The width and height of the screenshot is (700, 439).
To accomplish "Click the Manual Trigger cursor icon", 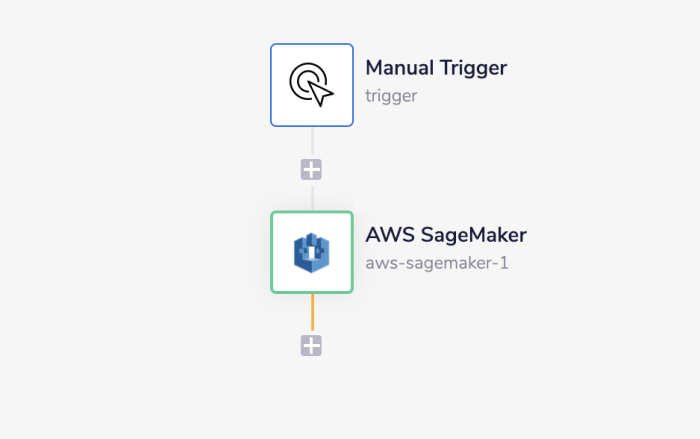I will [311, 85].
